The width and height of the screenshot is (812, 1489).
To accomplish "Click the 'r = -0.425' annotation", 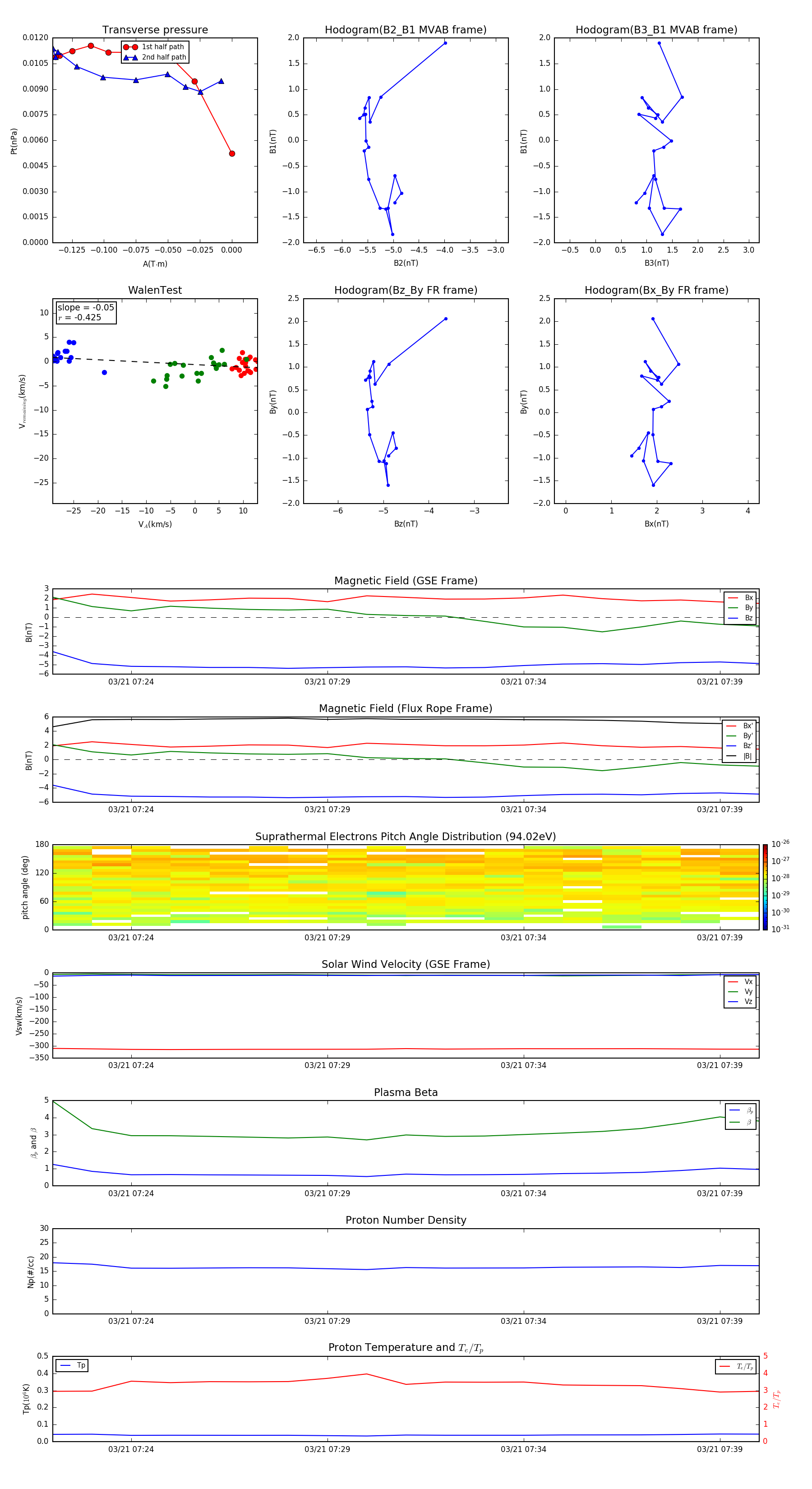I will (80, 317).
